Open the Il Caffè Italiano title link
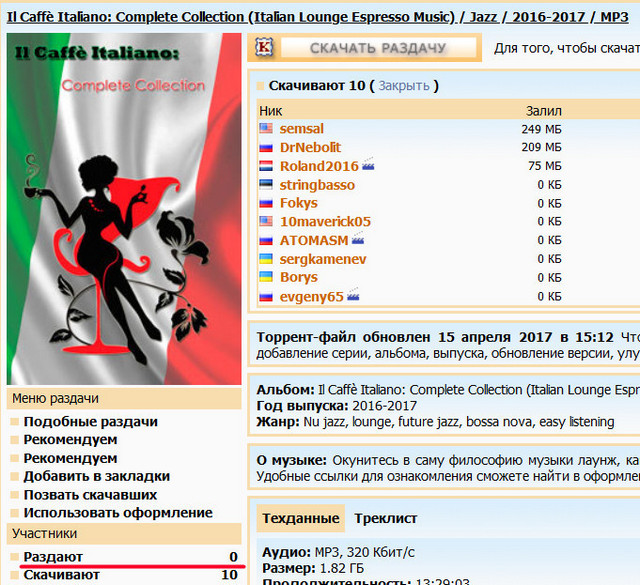This screenshot has width=640, height=585. (x=318, y=17)
